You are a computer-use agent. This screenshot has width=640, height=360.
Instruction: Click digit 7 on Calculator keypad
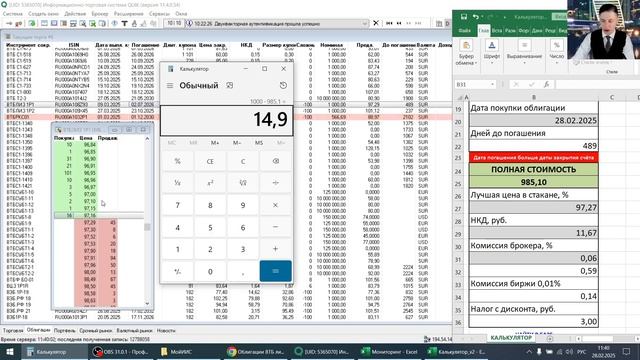click(178, 205)
